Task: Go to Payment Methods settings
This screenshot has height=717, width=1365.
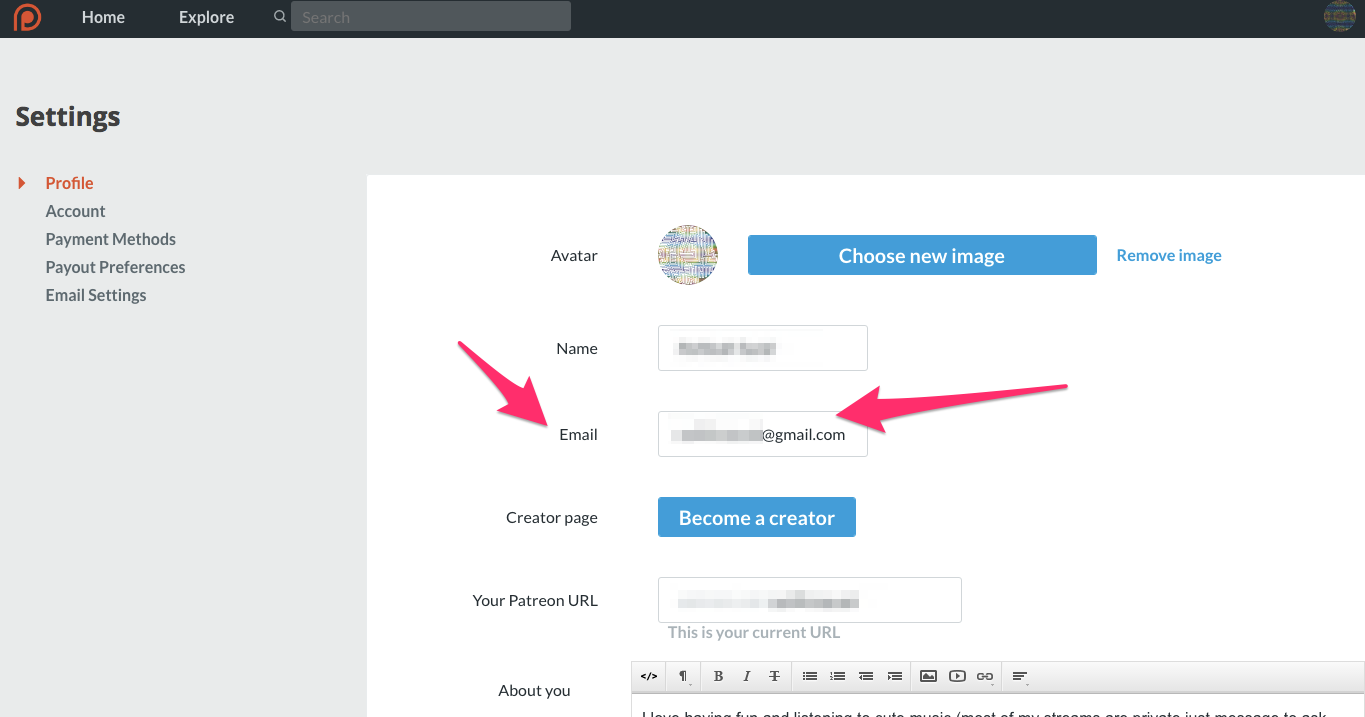Action: pos(110,239)
